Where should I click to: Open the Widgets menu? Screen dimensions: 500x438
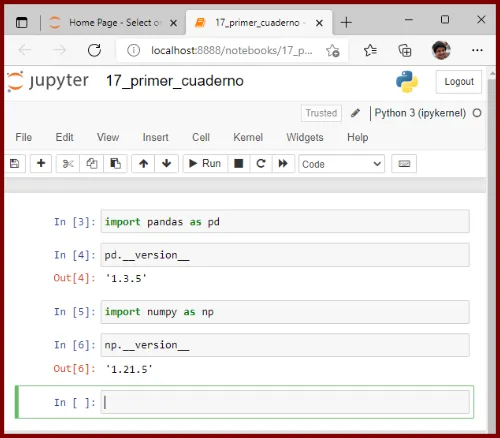tap(305, 137)
